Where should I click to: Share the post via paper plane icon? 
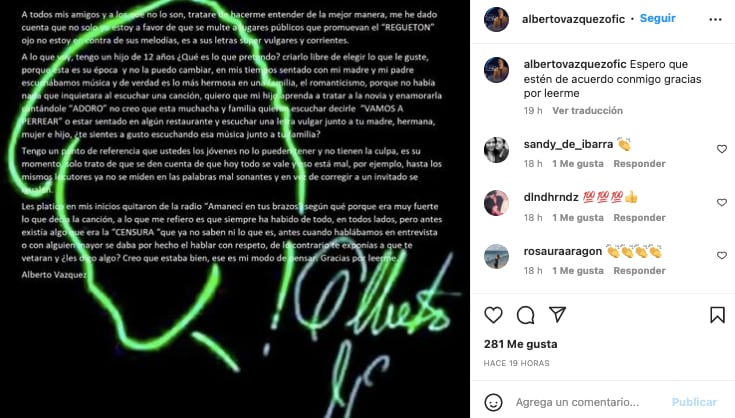[x=557, y=314]
